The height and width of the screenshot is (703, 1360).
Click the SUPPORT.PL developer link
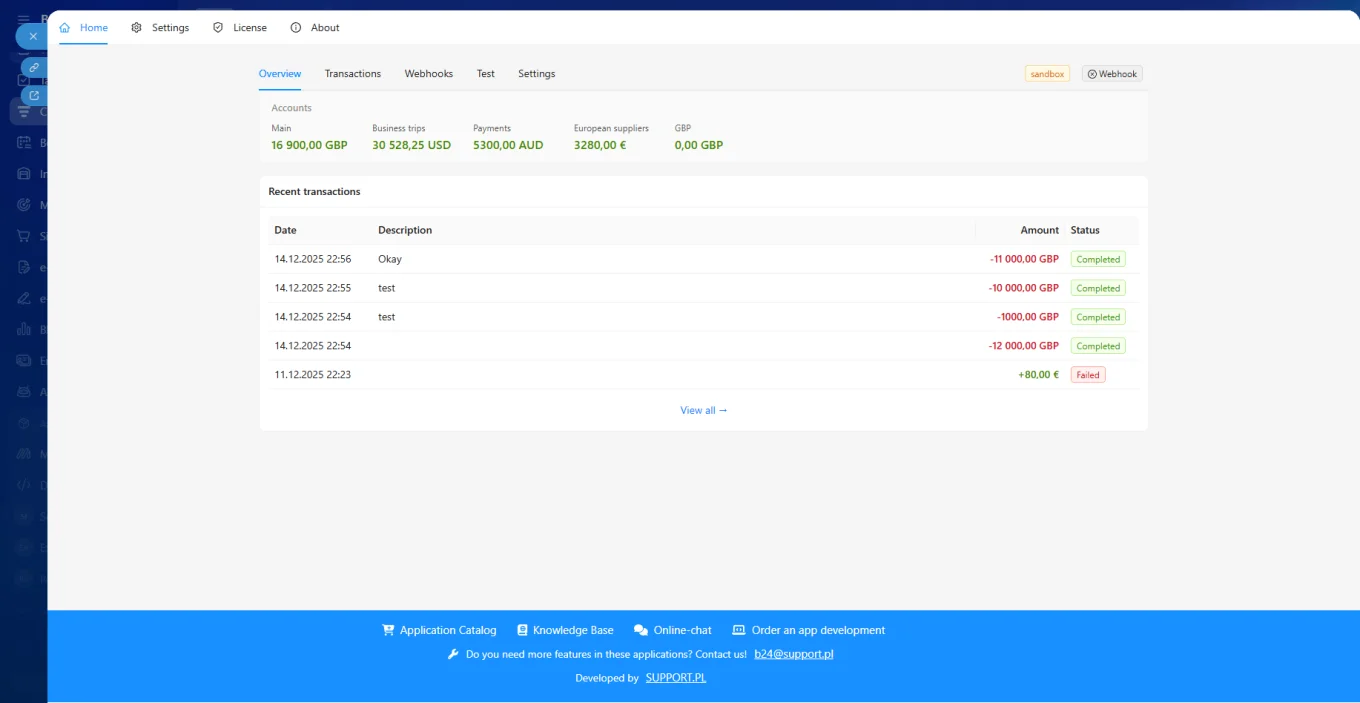pos(675,677)
